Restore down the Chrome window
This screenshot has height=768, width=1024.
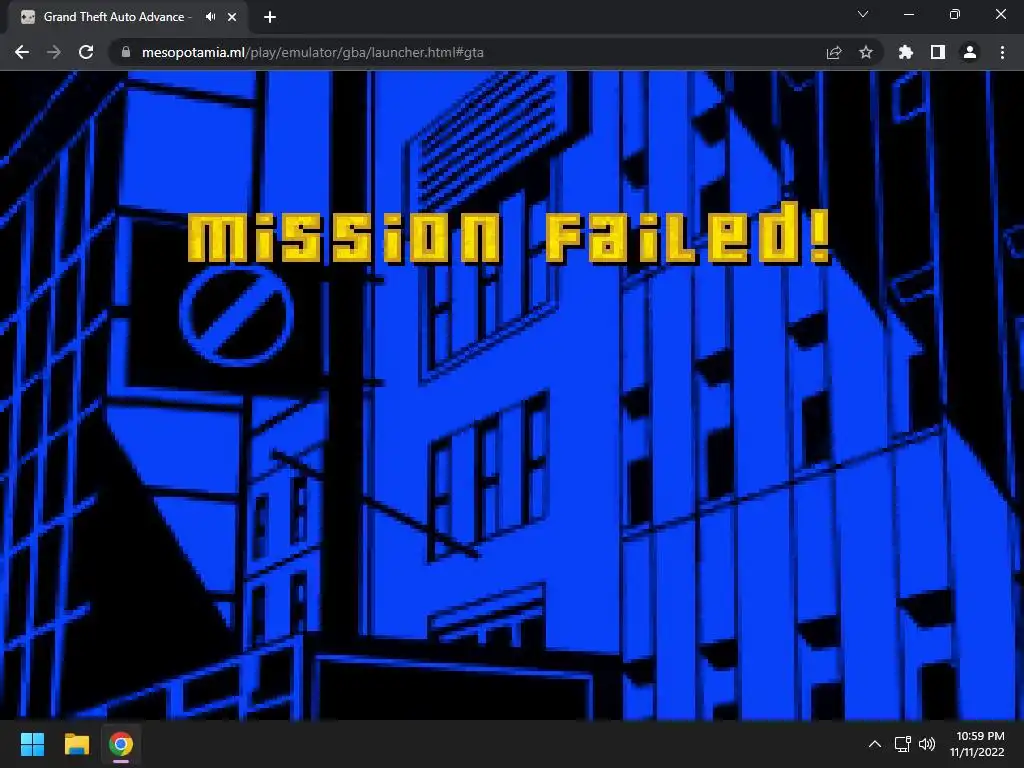[x=955, y=14]
